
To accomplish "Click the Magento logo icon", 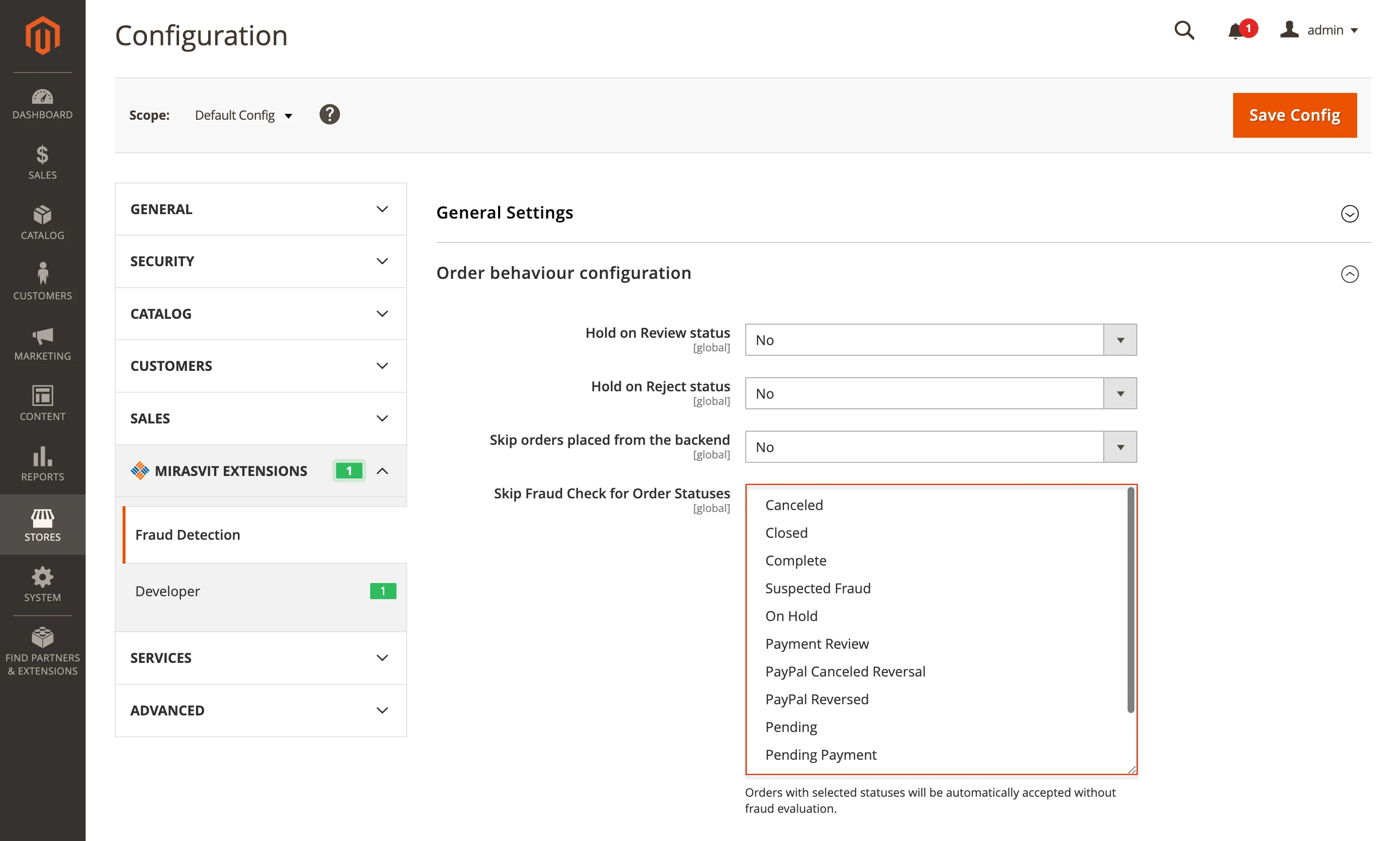I will tap(42, 35).
